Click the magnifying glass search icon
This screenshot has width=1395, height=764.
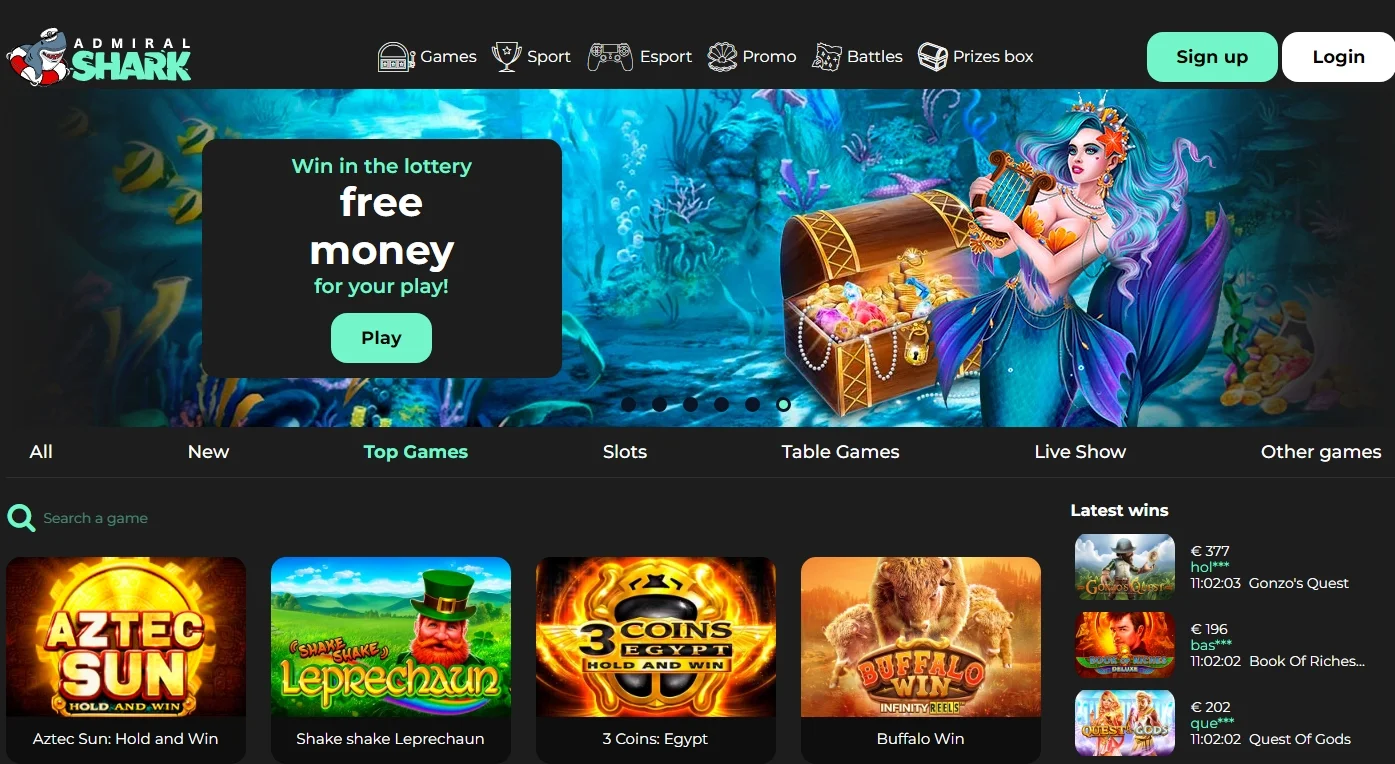(21, 517)
